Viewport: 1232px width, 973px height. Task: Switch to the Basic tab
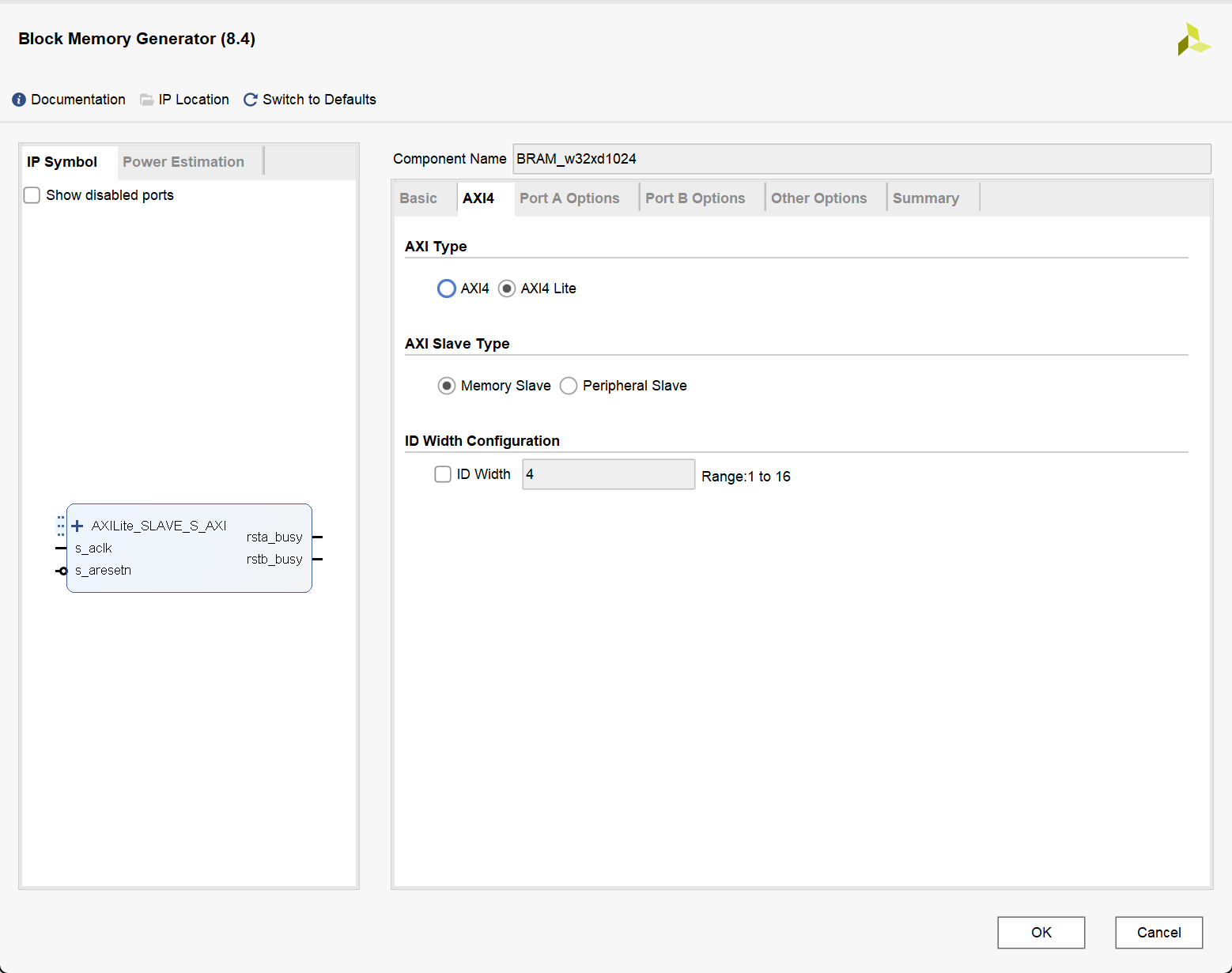pos(418,198)
